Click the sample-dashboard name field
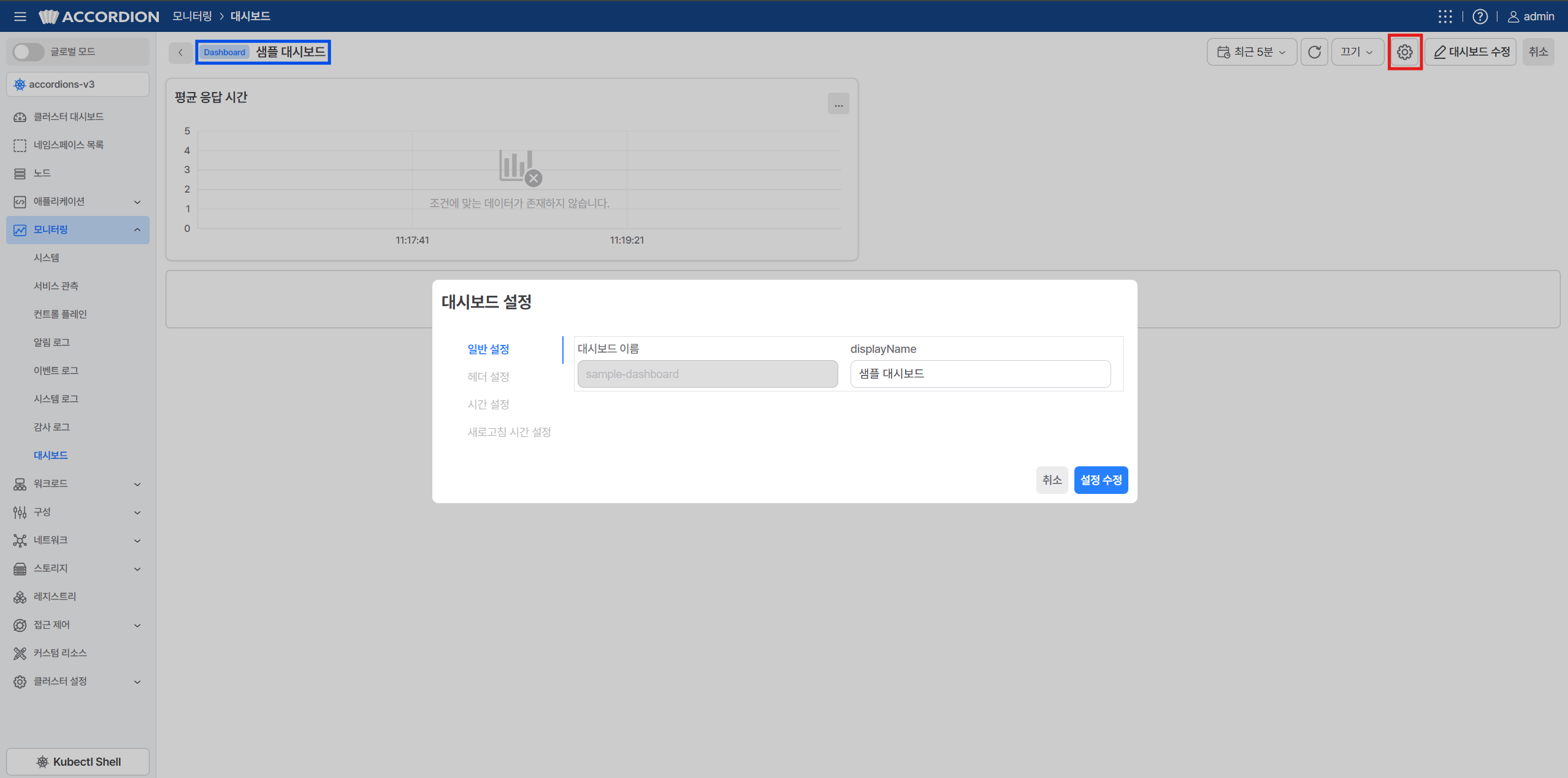1568x778 pixels. coord(707,374)
